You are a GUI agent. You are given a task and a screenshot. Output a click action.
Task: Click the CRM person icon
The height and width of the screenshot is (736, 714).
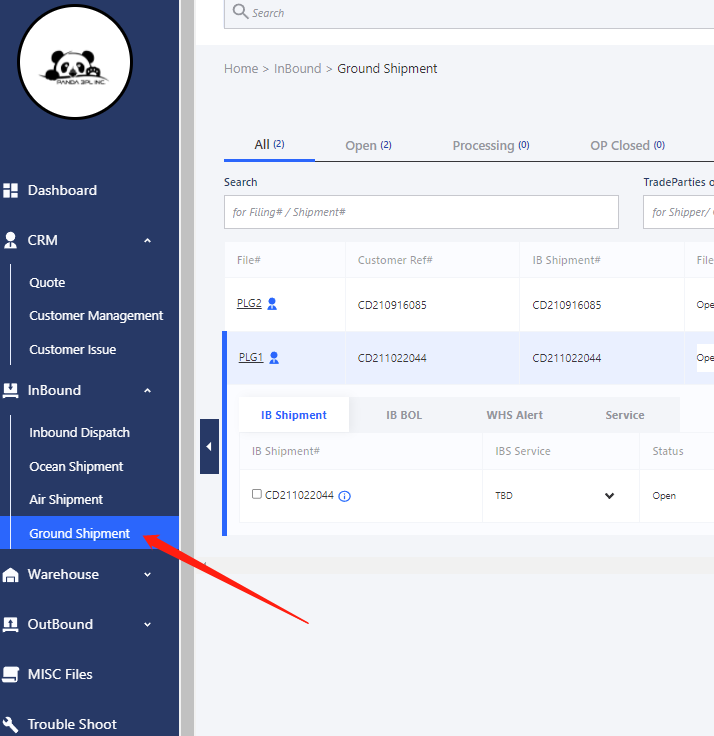[11, 240]
